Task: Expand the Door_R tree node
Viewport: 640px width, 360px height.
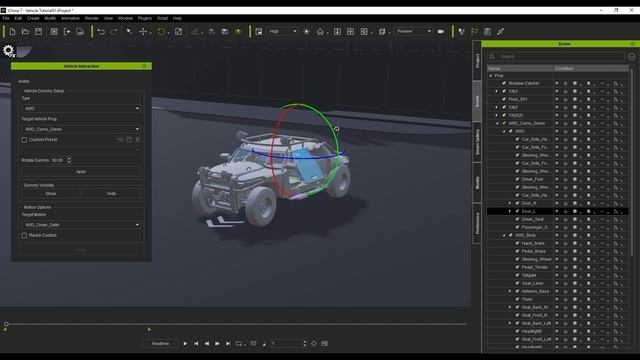Action: tap(509, 203)
